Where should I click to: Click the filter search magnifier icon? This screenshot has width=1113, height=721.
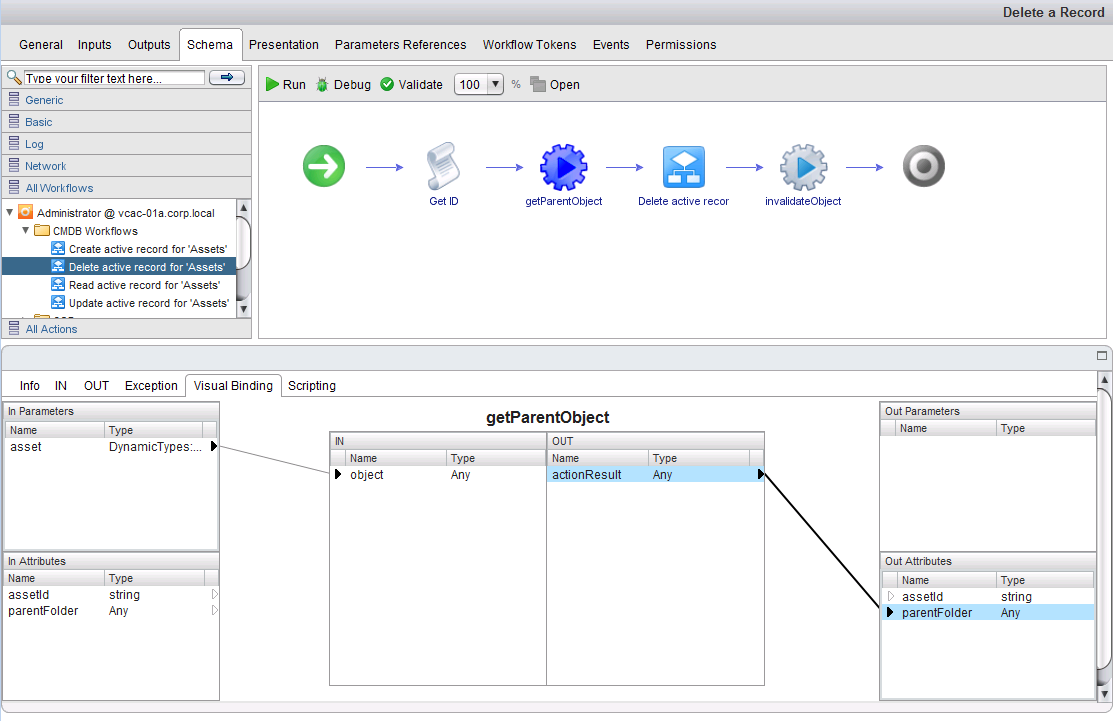point(13,77)
